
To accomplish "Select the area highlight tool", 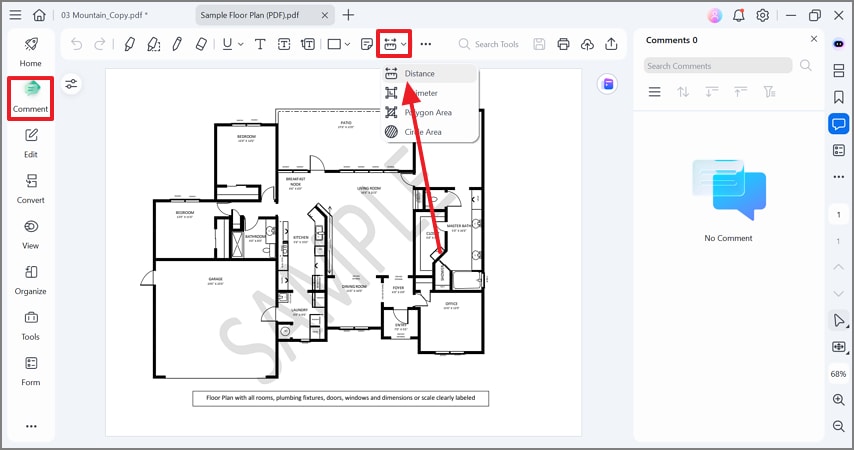I will [154, 44].
